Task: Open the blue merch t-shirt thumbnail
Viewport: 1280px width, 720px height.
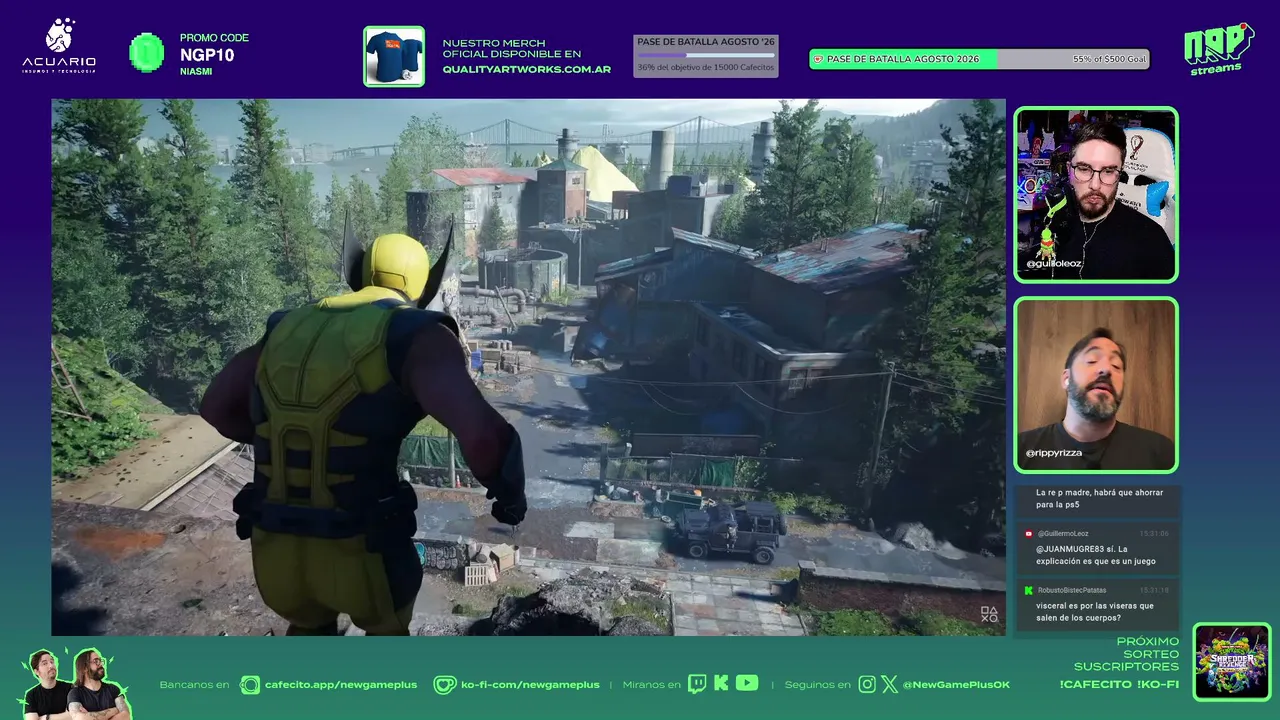Action: click(x=394, y=56)
